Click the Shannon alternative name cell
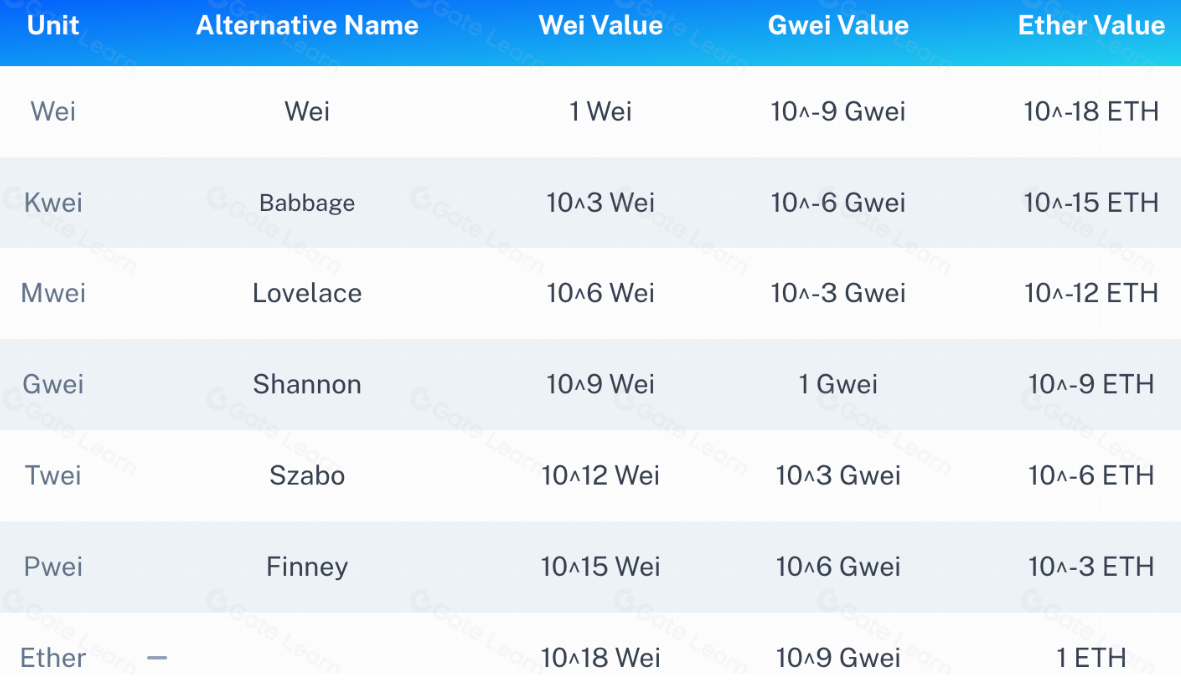 pos(307,385)
